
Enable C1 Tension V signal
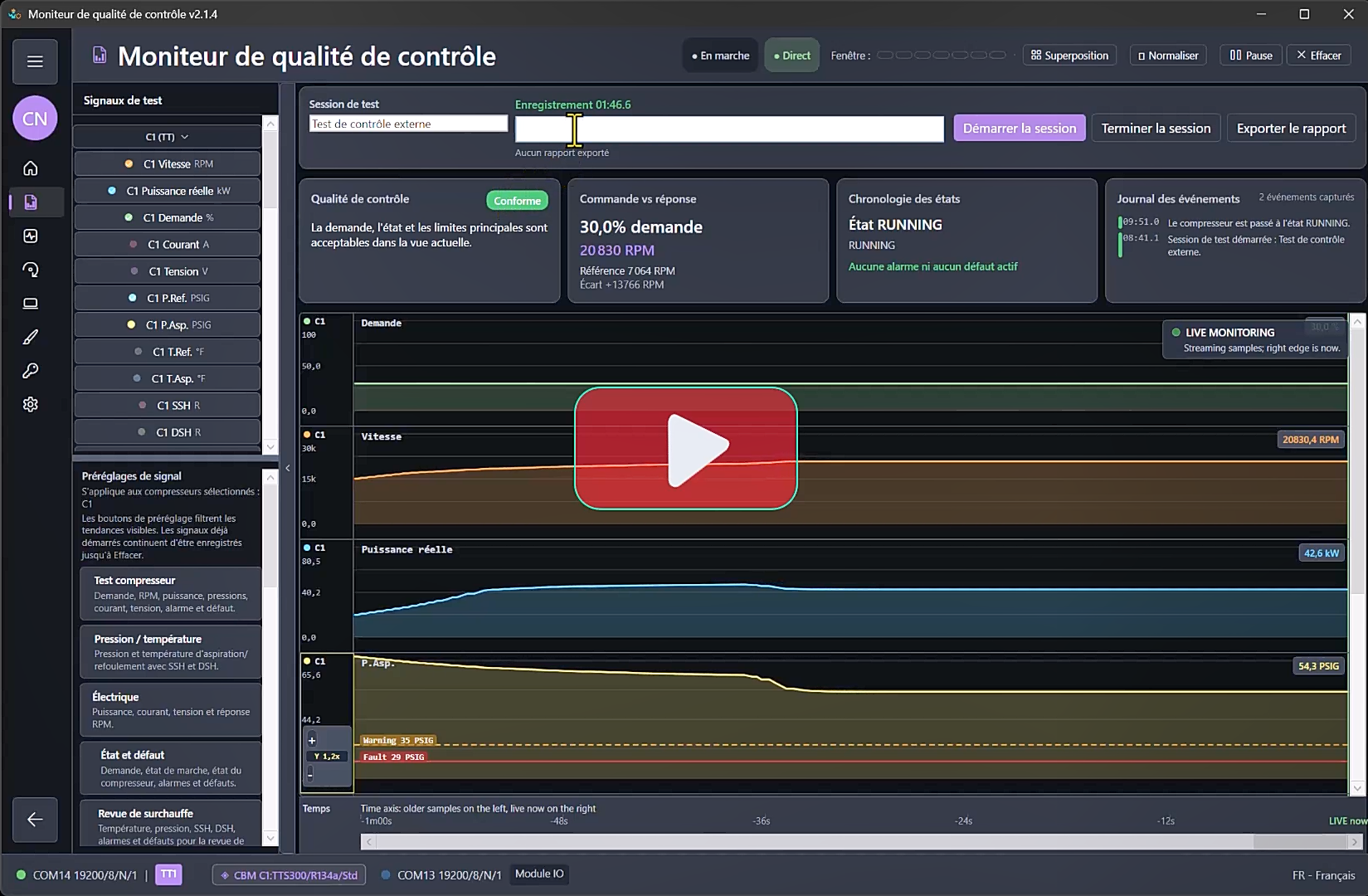tap(168, 271)
